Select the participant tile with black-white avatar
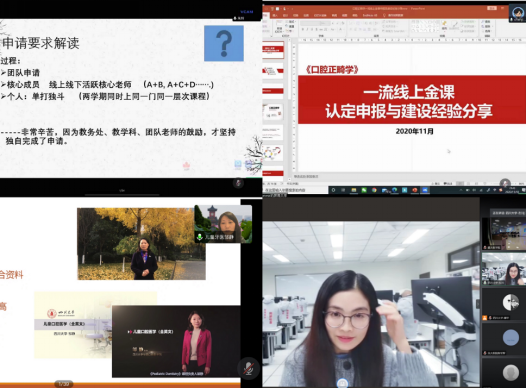Screen dimensions: 527x389 (503, 304)
